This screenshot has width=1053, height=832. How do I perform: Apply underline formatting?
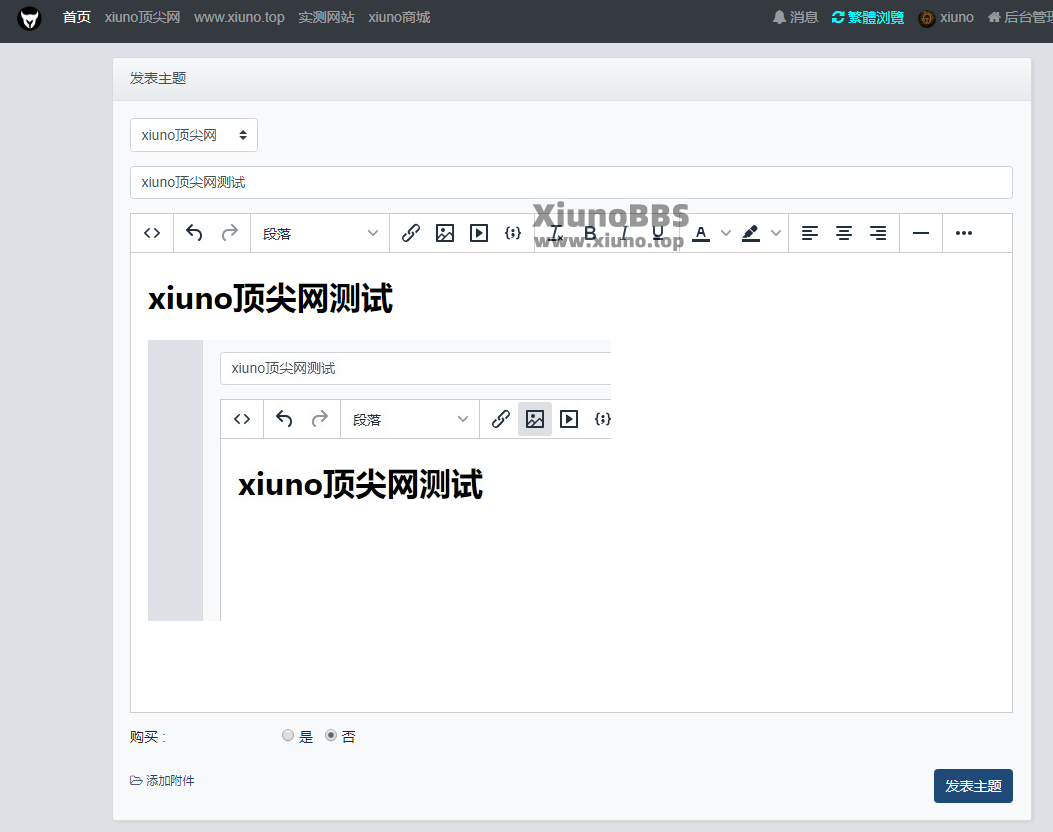(658, 233)
